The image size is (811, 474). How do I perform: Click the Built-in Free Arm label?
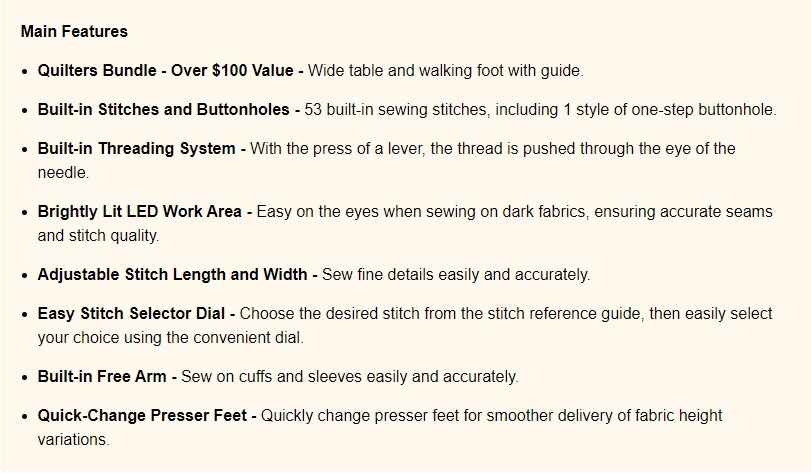pyautogui.click(x=102, y=376)
